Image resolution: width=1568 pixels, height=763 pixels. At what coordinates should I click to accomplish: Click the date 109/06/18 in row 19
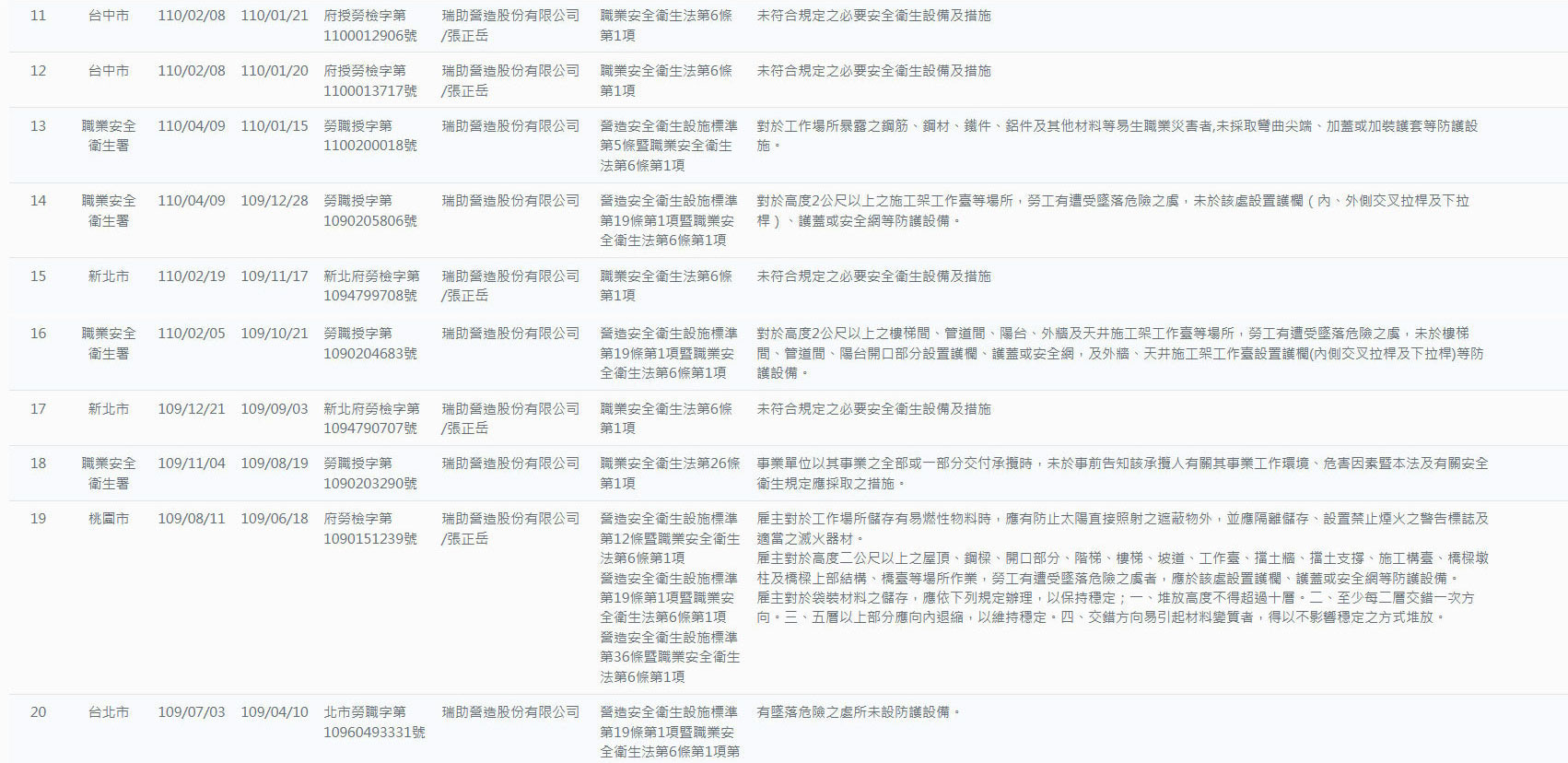click(275, 519)
